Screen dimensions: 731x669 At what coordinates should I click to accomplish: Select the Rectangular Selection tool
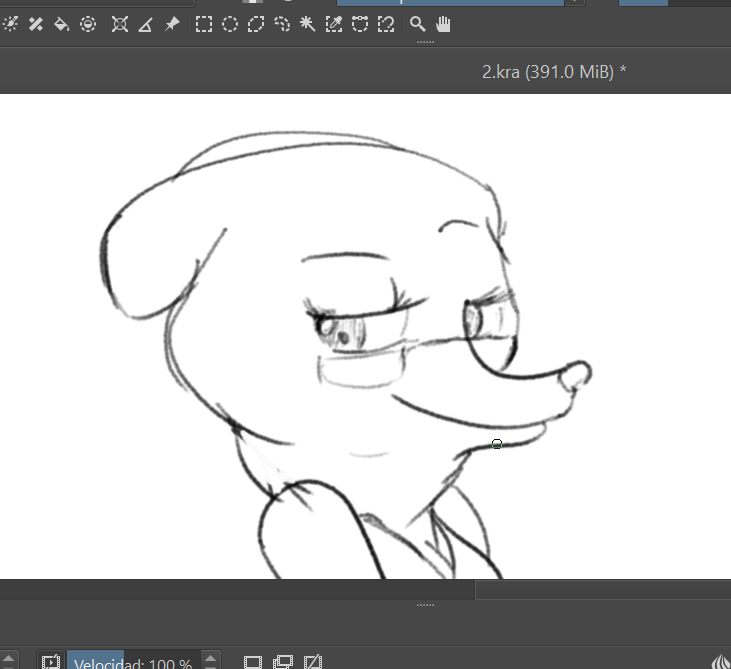click(x=204, y=24)
